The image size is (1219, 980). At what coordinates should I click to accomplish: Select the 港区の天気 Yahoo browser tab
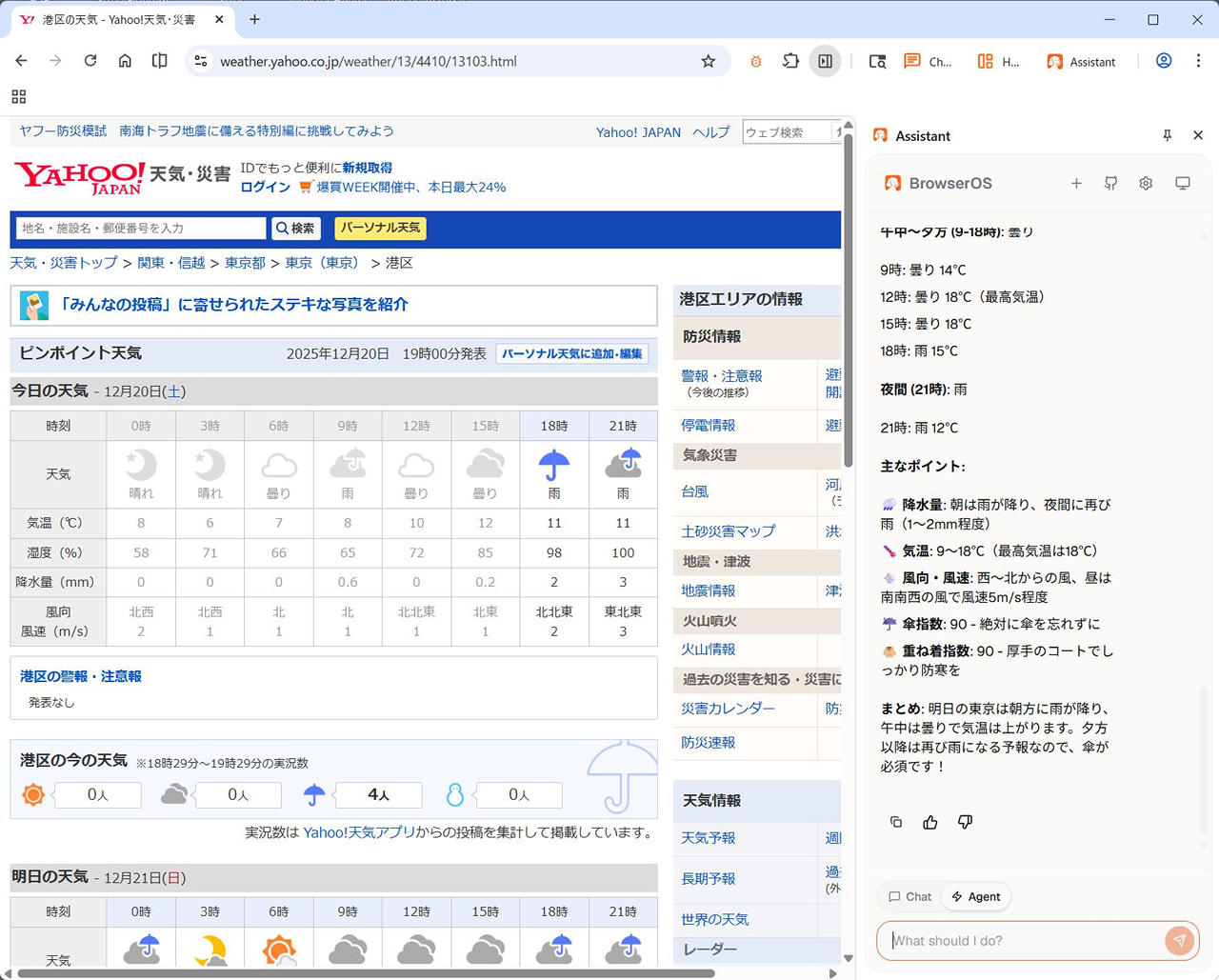coord(119,19)
